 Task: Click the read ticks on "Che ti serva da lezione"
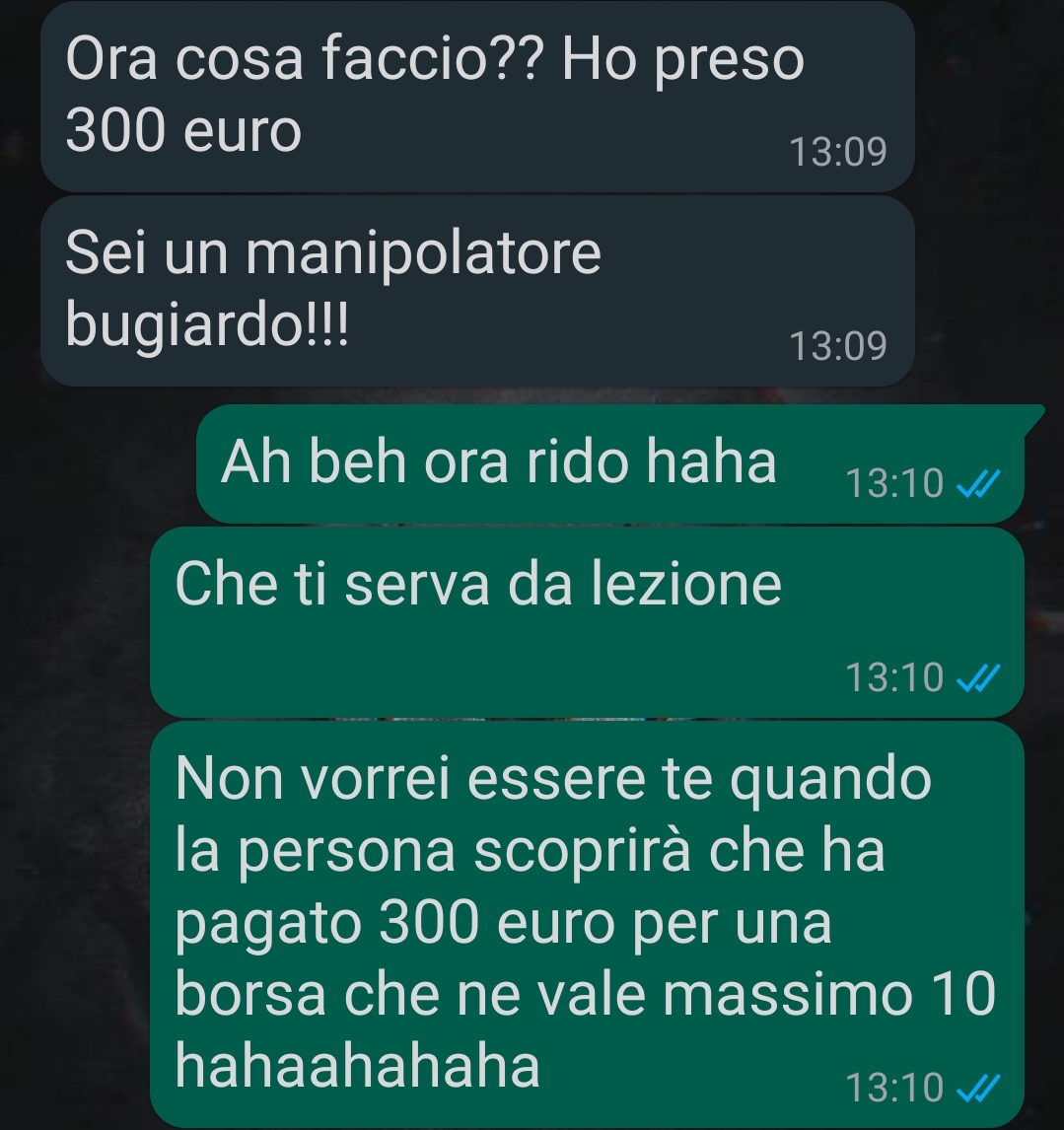click(978, 678)
